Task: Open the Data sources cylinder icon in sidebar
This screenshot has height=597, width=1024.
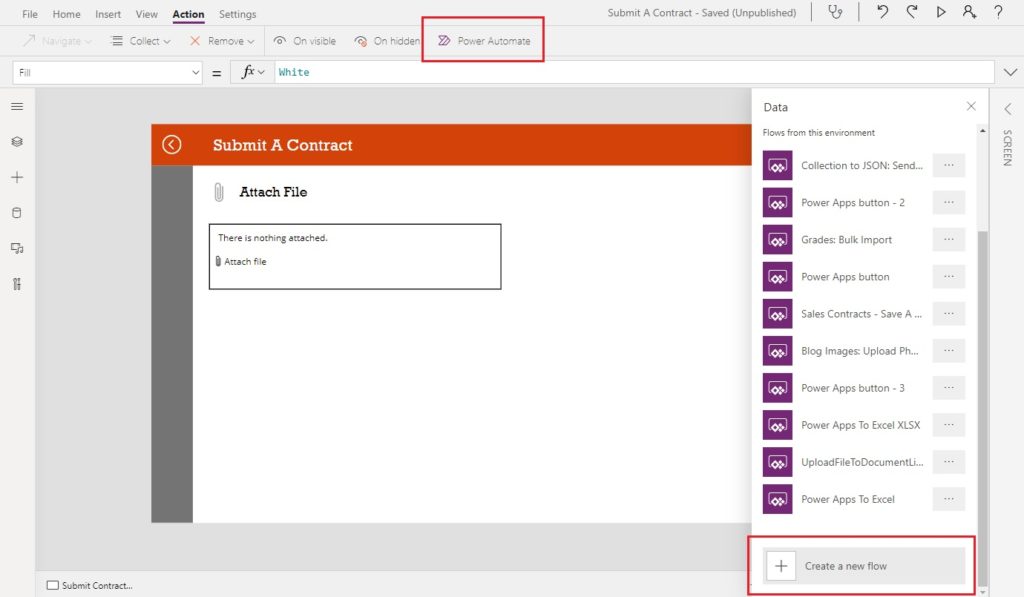Action: click(17, 212)
